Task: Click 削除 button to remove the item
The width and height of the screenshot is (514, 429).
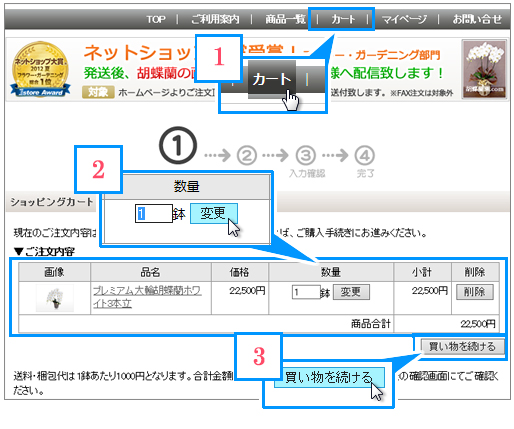Action: [x=475, y=292]
